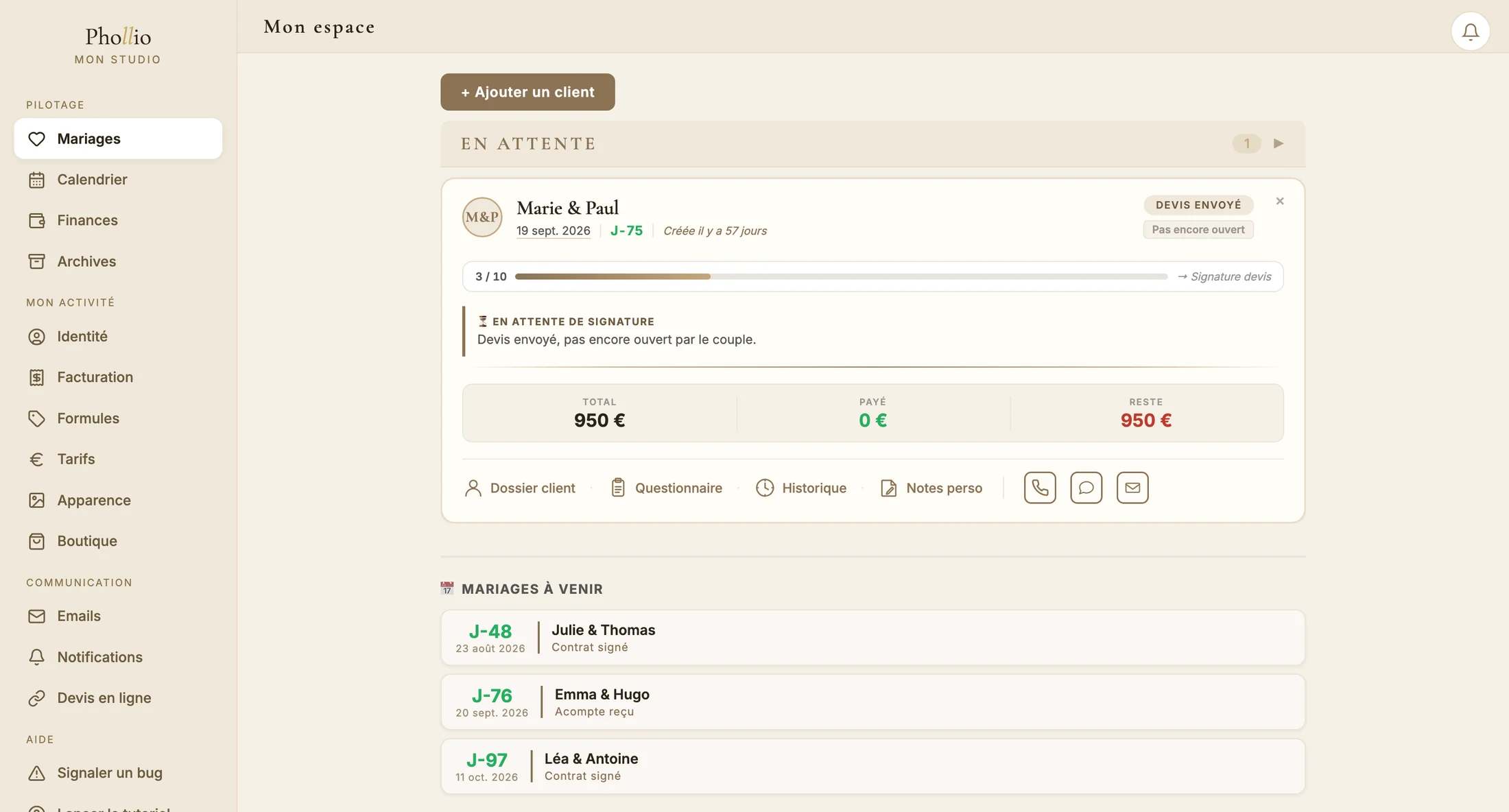This screenshot has width=1509, height=812.
Task: Click the 19 sept. 2026 wedding date
Action: pos(553,230)
